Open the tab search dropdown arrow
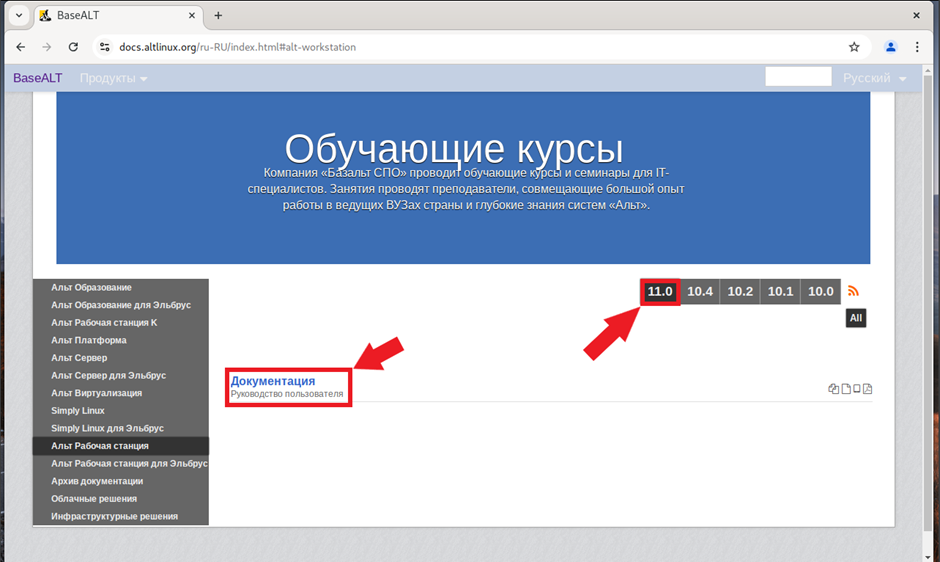The height and width of the screenshot is (562, 940). (18, 15)
